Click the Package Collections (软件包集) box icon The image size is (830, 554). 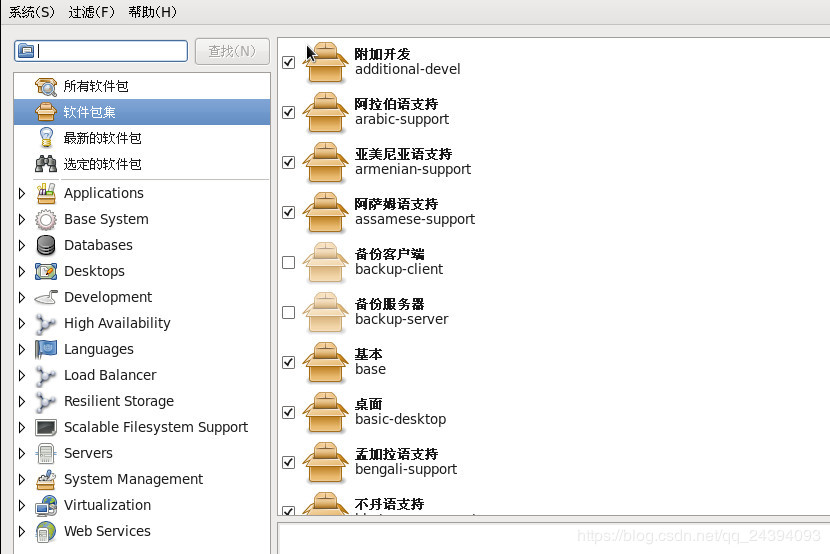pos(46,112)
